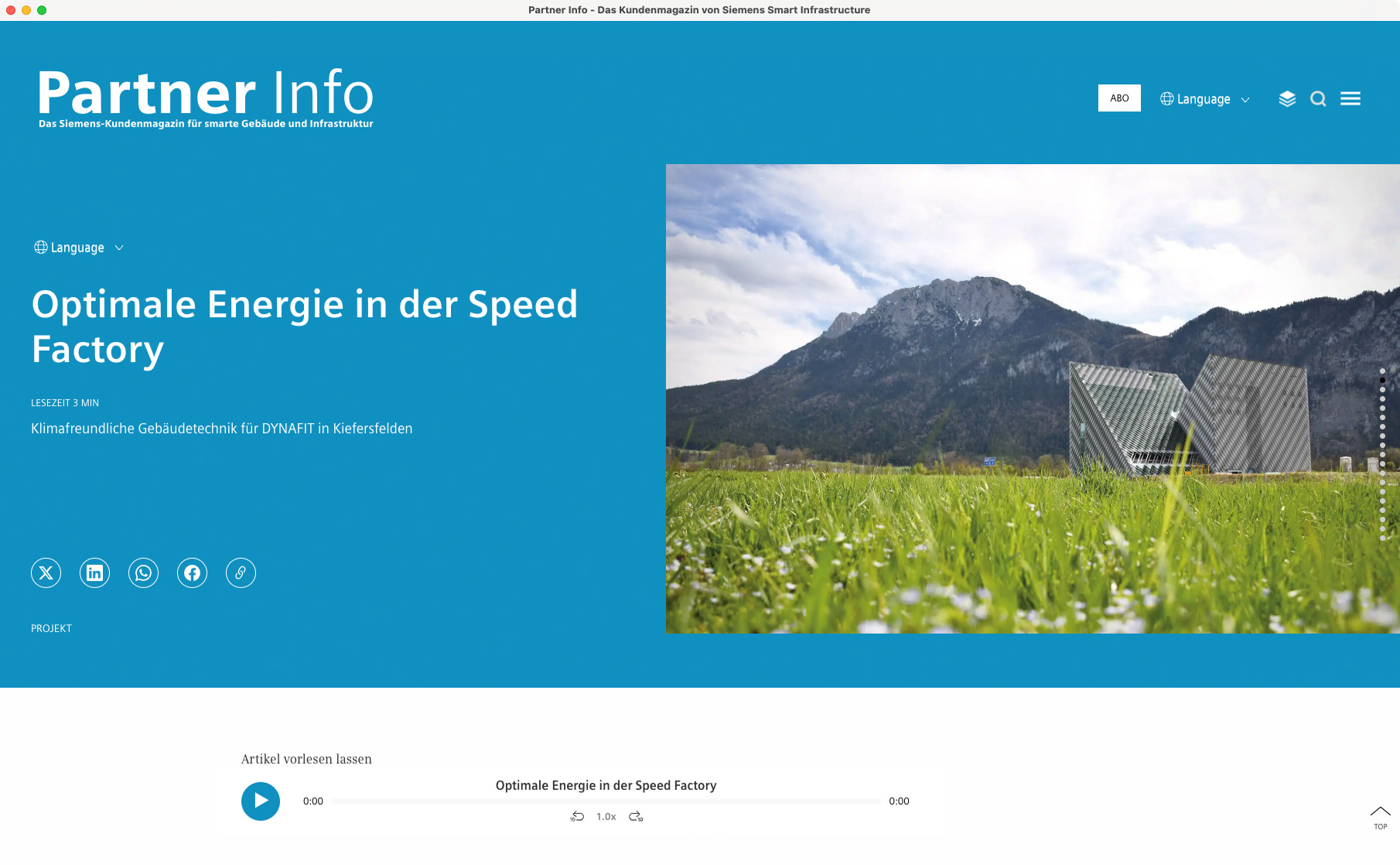Share article through WhatsApp icon
The image size is (1400, 865).
pos(144,573)
